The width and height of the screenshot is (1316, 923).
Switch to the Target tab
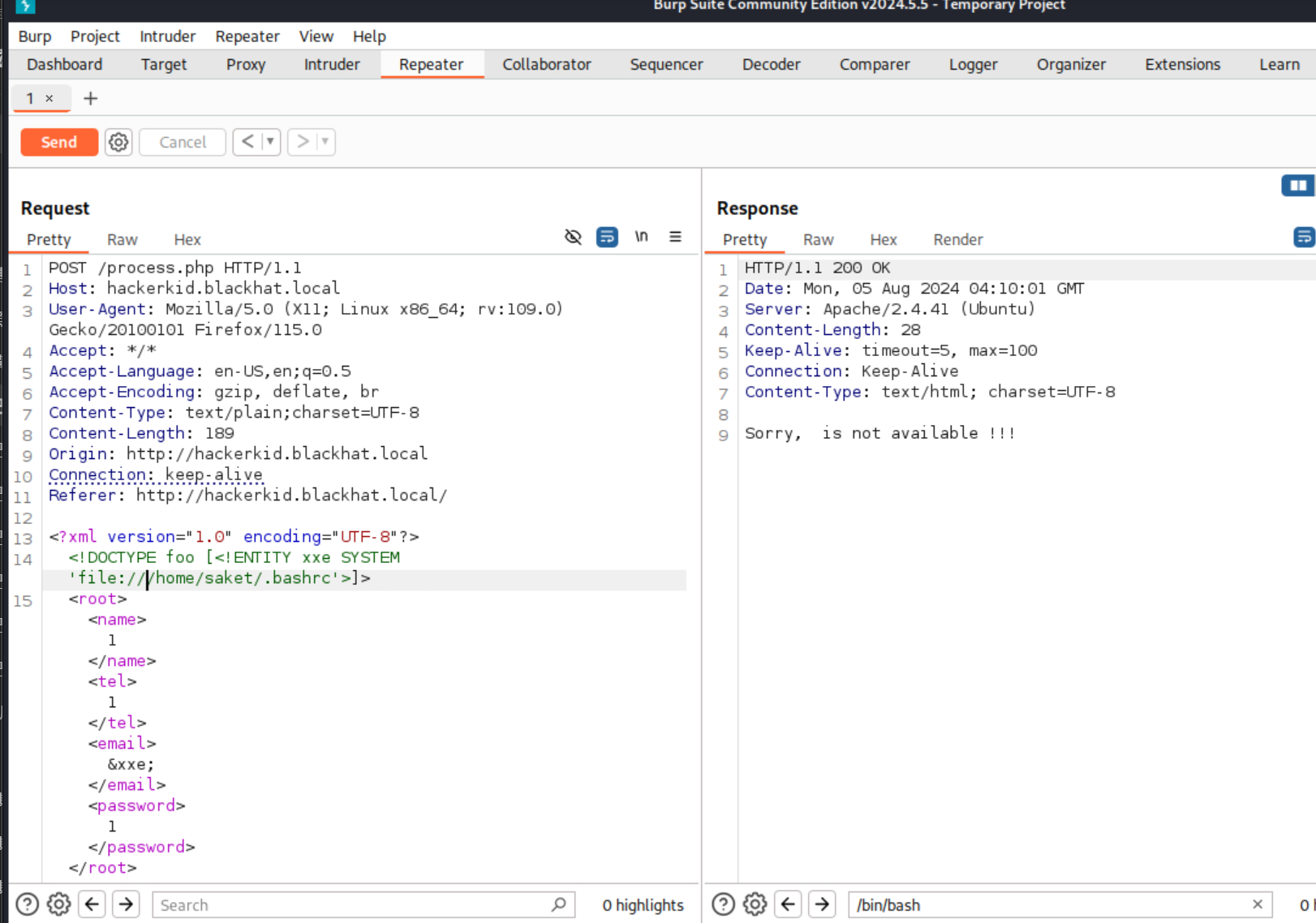164,65
